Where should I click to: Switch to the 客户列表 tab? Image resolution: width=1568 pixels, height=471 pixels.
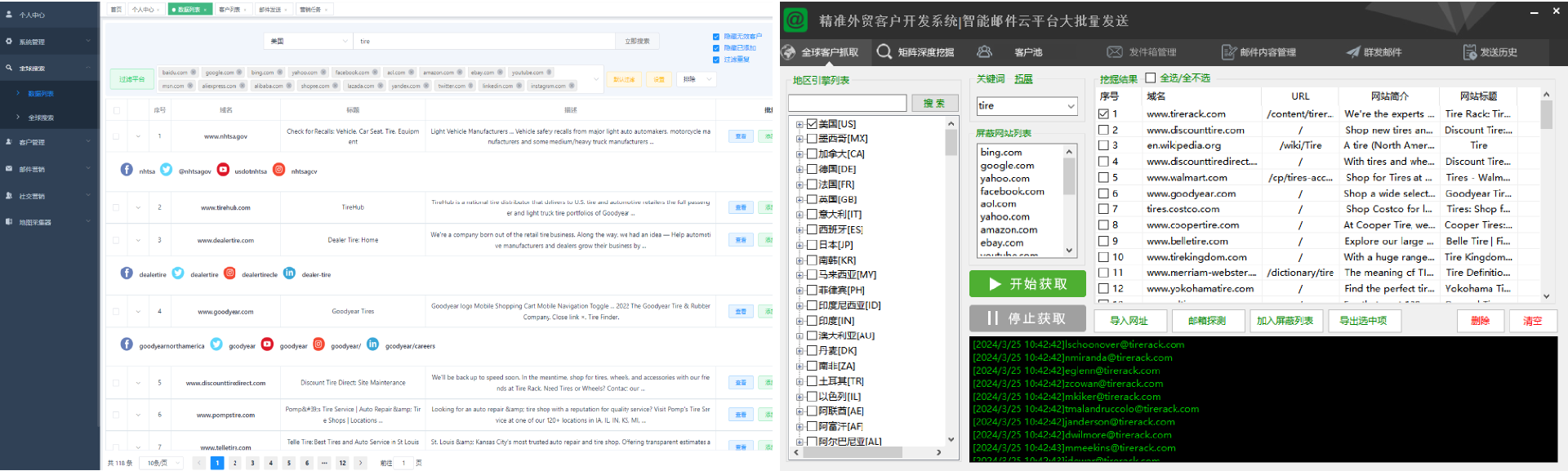[x=232, y=10]
